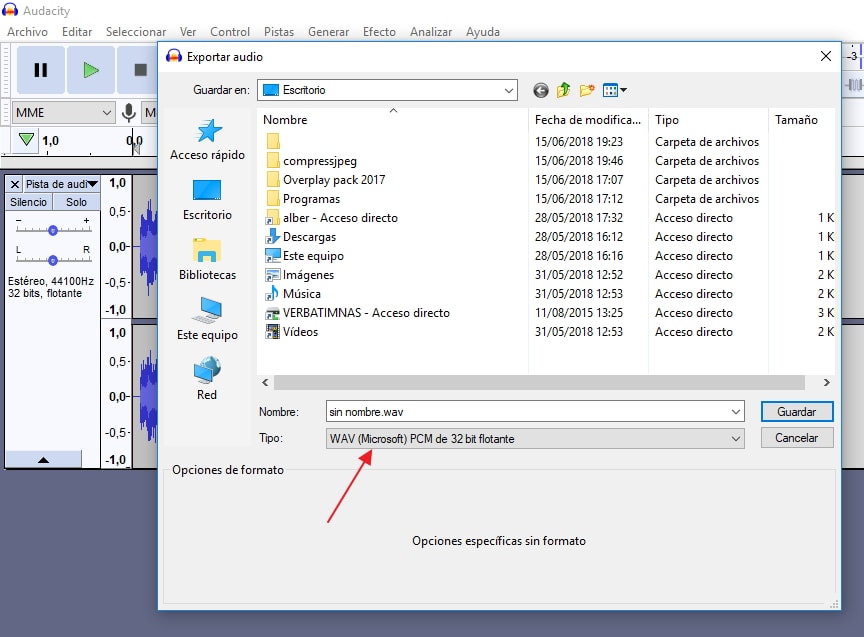Sort files by the Tipo column header
This screenshot has height=637, width=864.
coord(708,120)
